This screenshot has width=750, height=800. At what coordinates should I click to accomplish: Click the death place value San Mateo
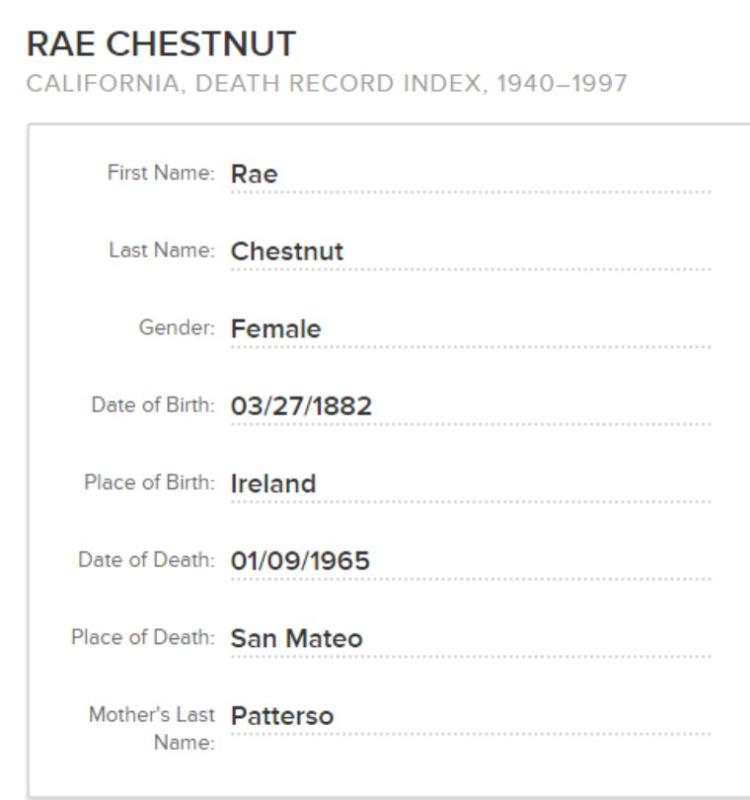(x=296, y=638)
